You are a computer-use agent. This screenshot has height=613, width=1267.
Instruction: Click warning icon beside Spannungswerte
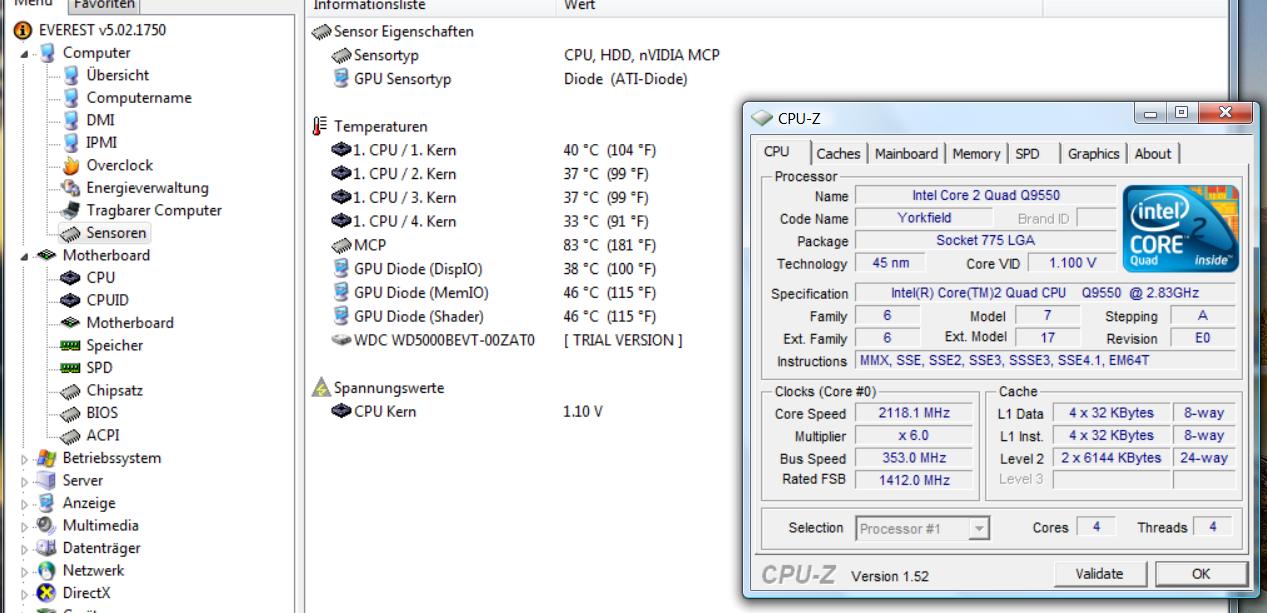click(x=320, y=388)
